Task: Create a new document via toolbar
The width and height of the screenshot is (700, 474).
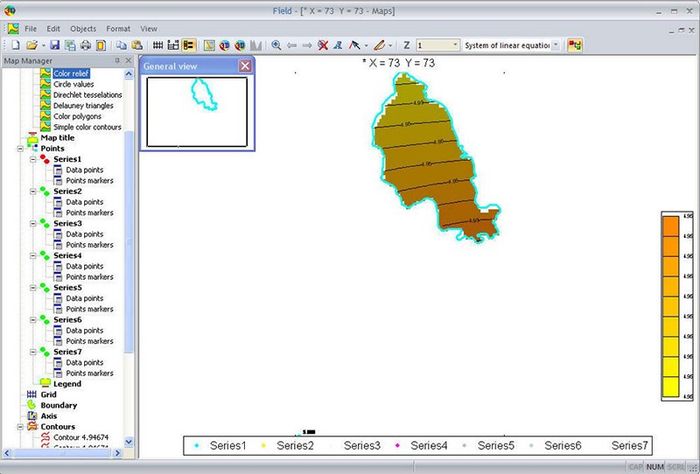Action: [x=16, y=45]
